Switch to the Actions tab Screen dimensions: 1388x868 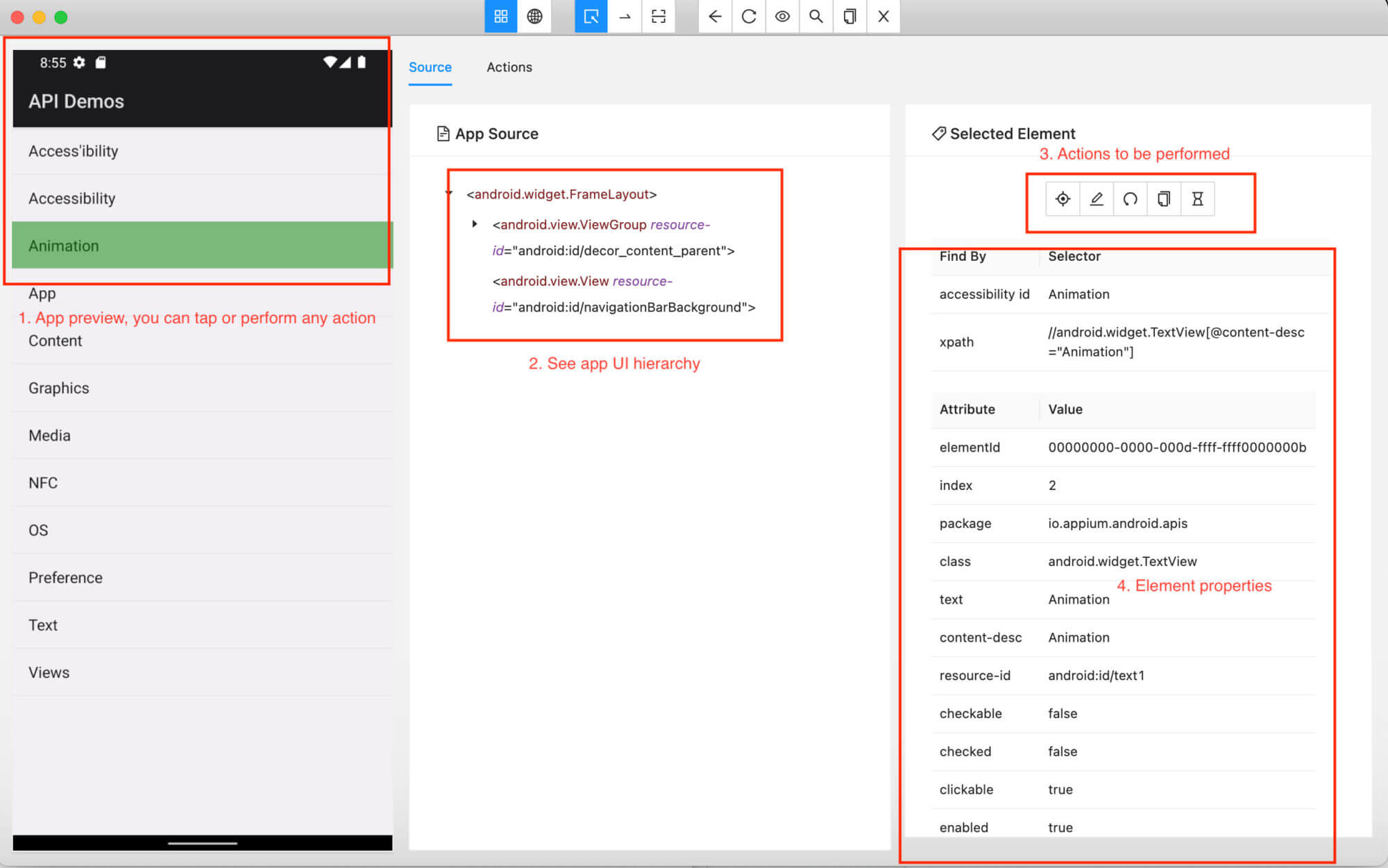pyautogui.click(x=509, y=67)
